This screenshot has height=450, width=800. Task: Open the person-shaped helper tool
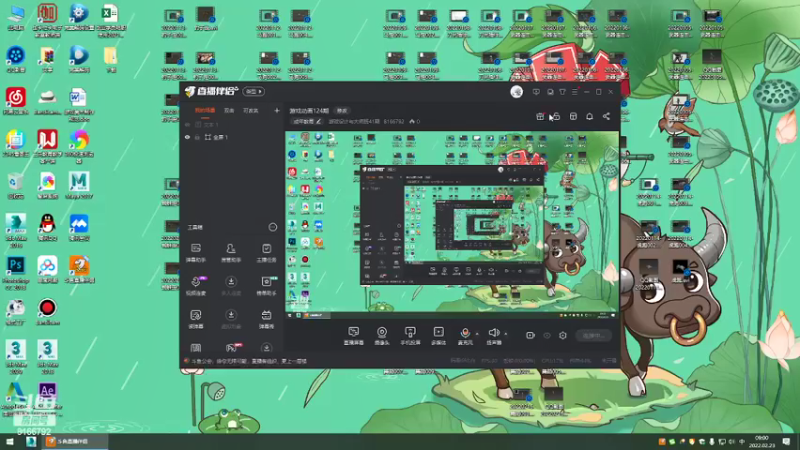(x=231, y=253)
